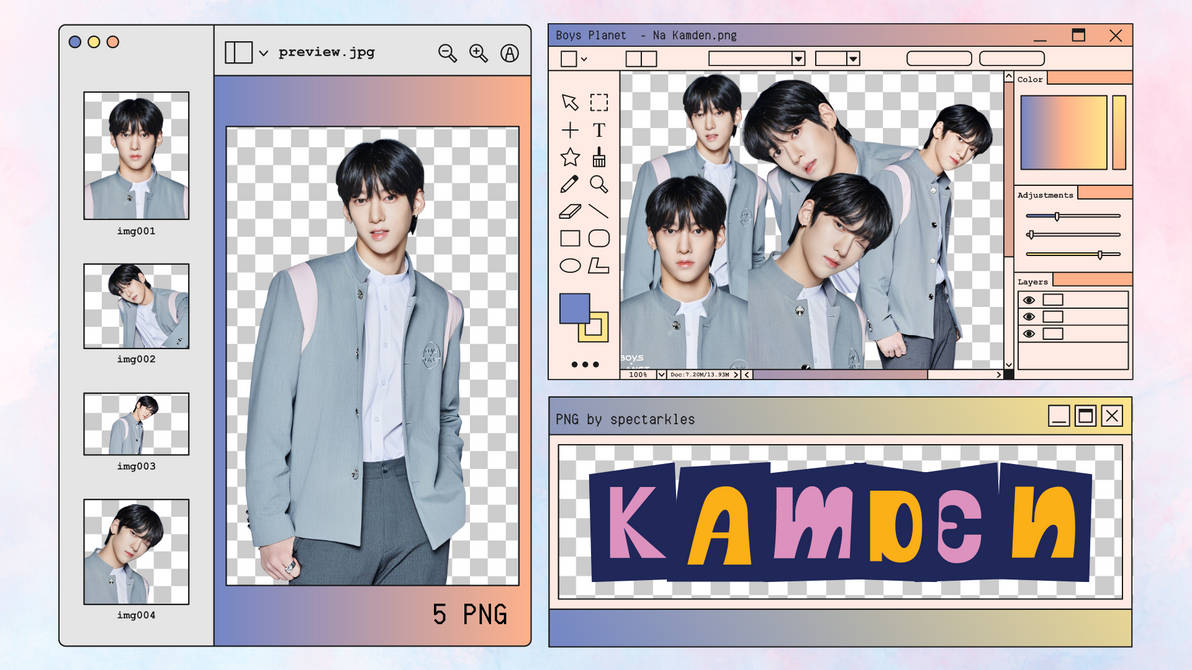Click the 5 PNG label
The width and height of the screenshot is (1192, 670).
pos(470,614)
